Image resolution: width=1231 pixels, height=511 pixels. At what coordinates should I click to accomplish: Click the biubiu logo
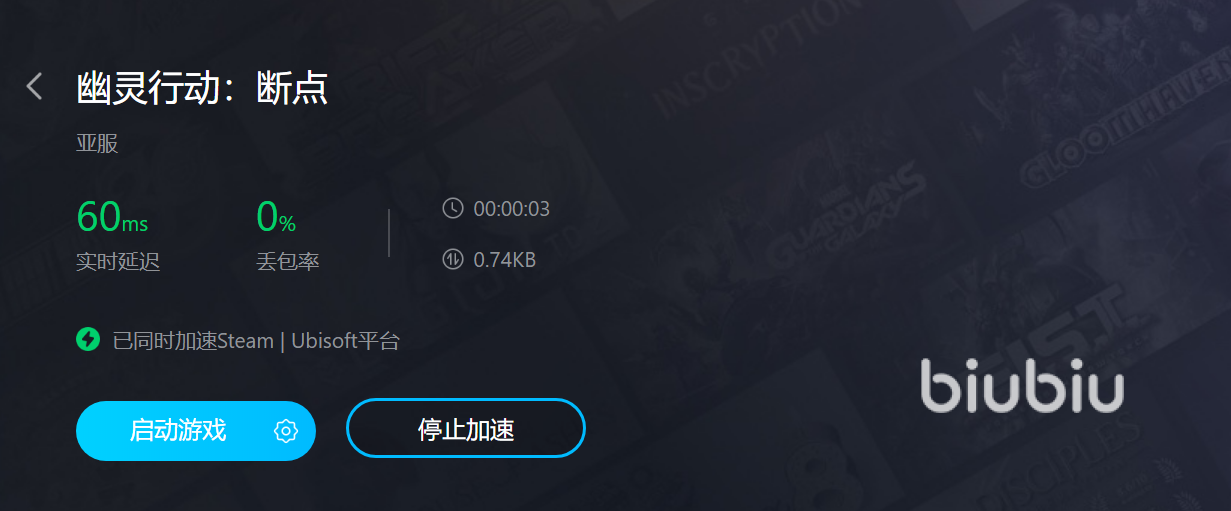pyautogui.click(x=1022, y=384)
